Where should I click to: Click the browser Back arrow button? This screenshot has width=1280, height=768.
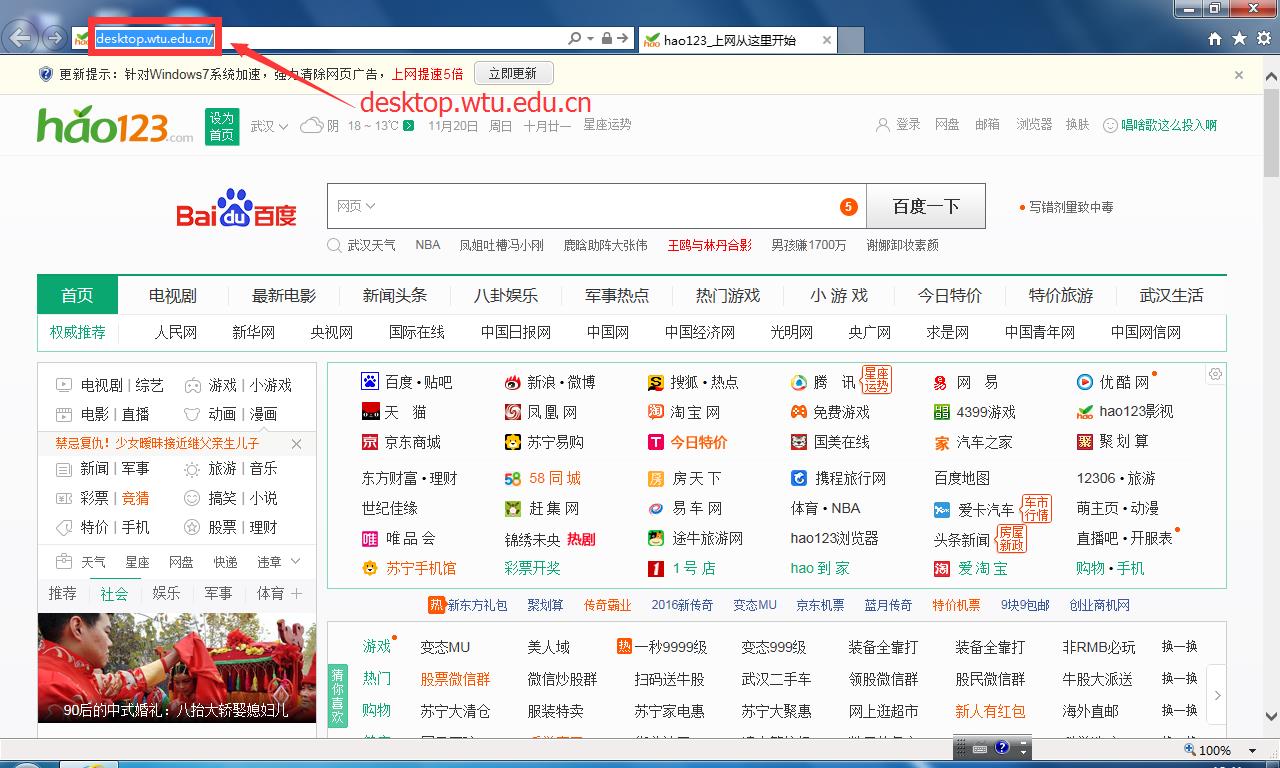tap(20, 39)
